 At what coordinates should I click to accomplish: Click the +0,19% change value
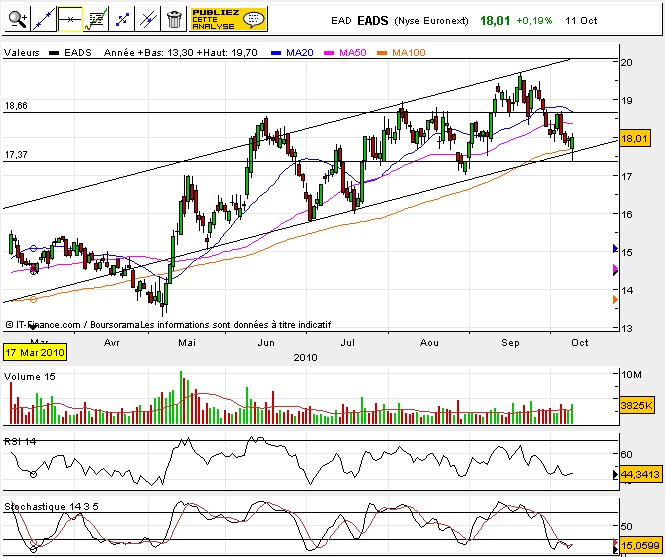(x=534, y=21)
